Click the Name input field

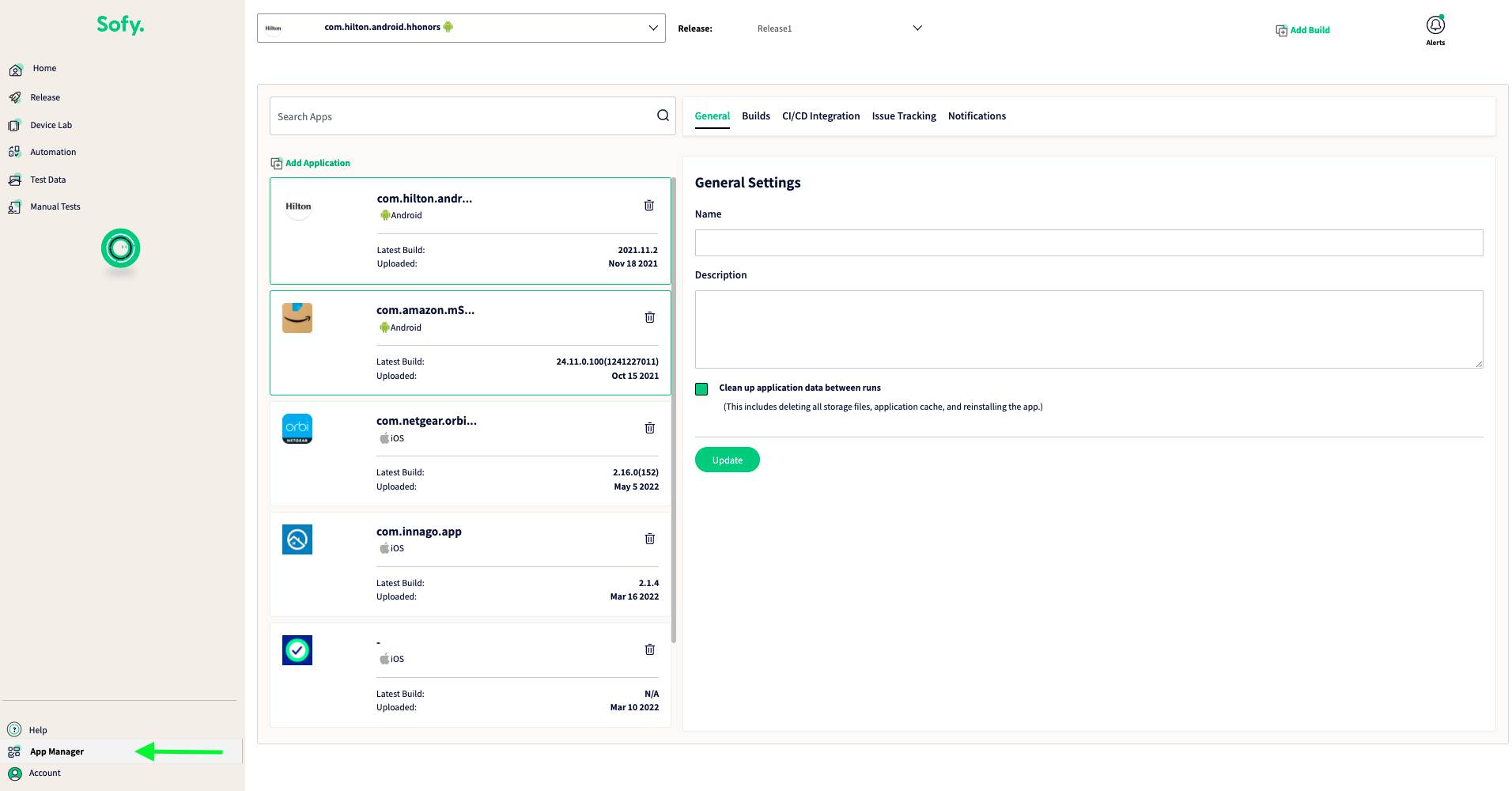click(x=1089, y=243)
